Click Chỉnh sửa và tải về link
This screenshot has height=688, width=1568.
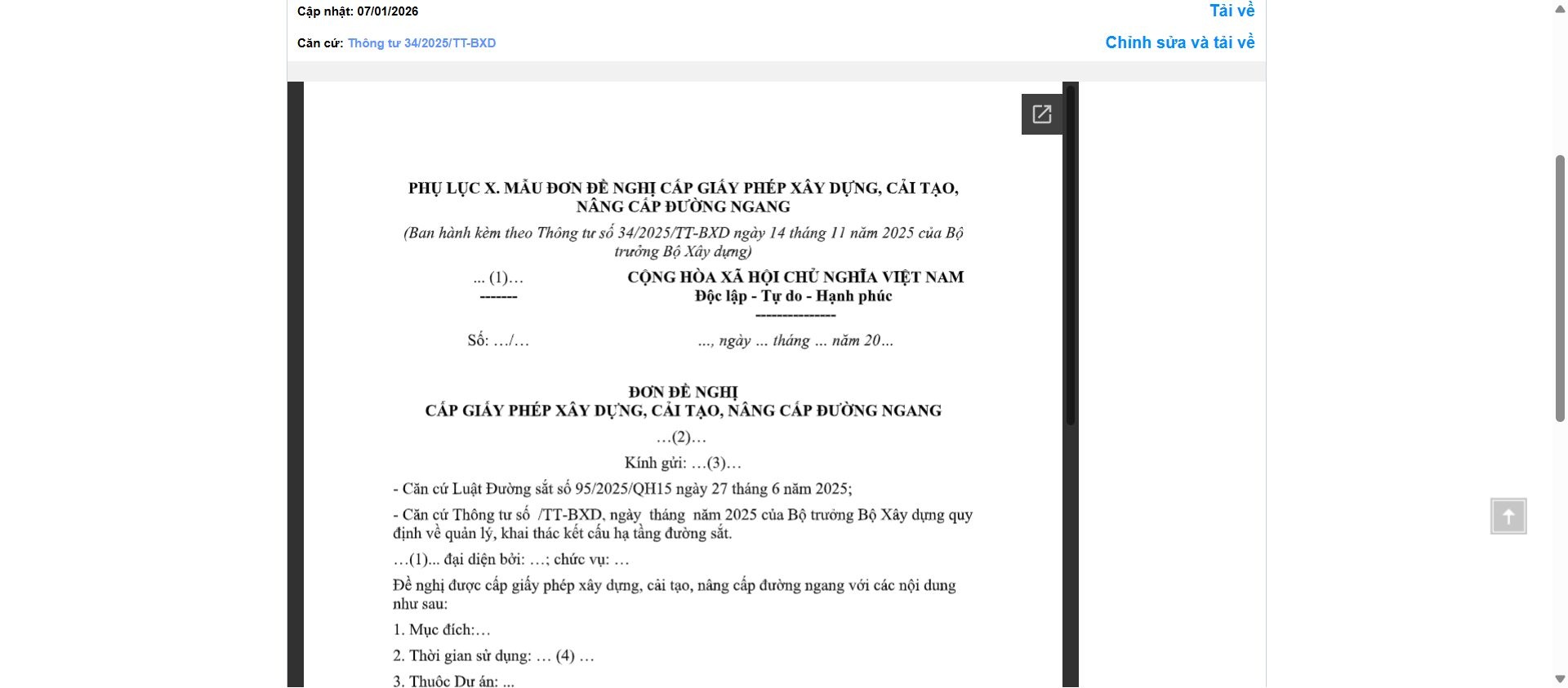[x=1179, y=42]
